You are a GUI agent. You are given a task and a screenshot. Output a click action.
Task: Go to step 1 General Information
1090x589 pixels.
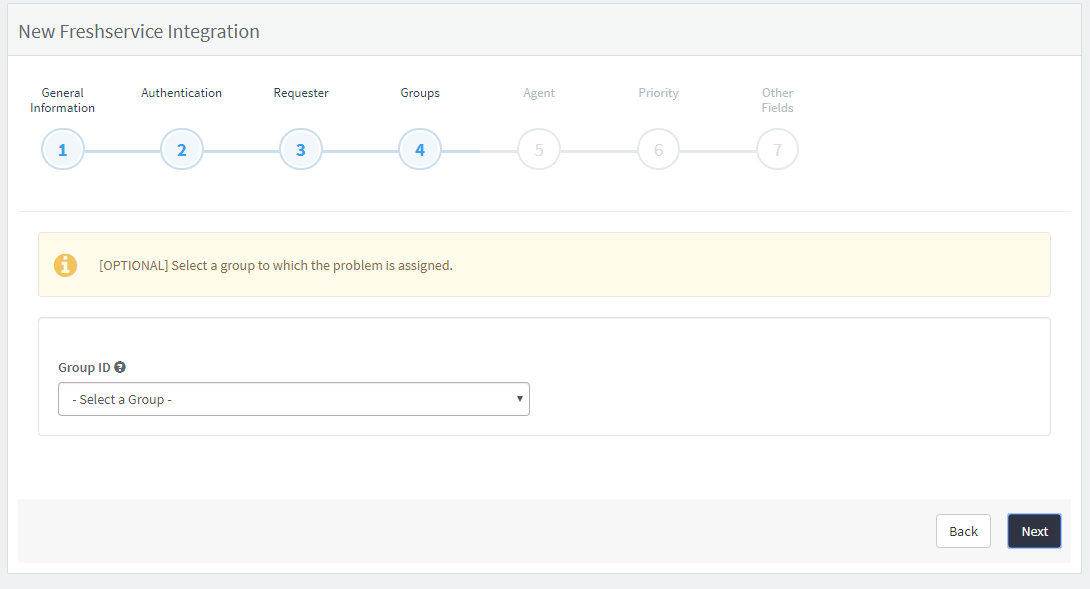click(x=63, y=150)
